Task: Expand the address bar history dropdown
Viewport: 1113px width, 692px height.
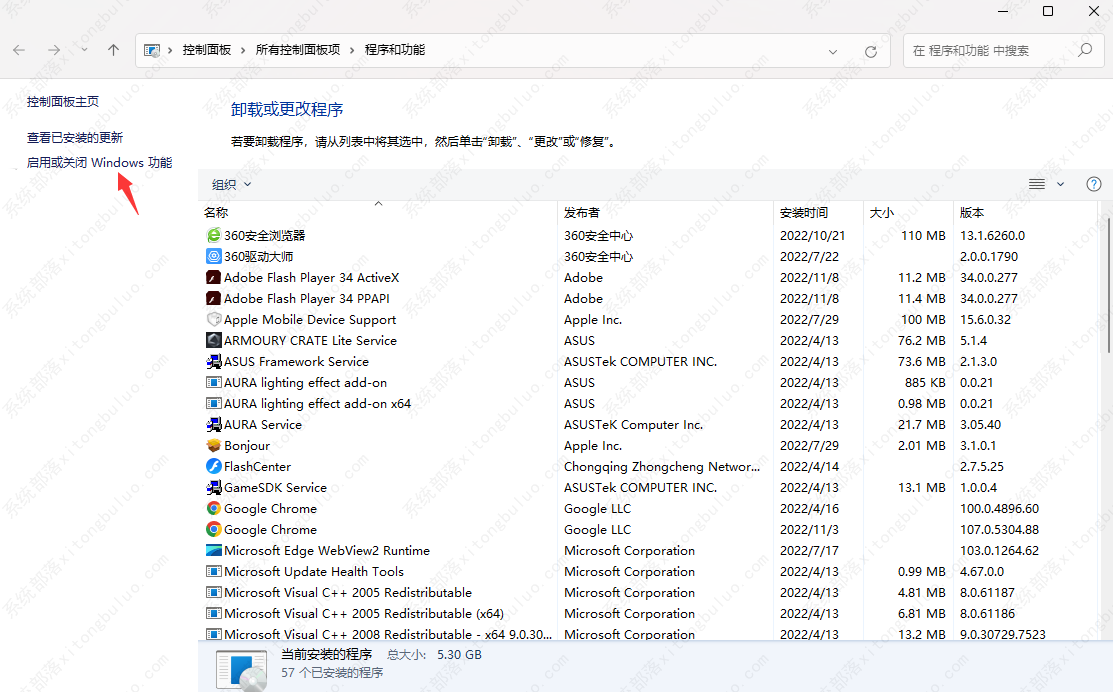Action: 834,51
